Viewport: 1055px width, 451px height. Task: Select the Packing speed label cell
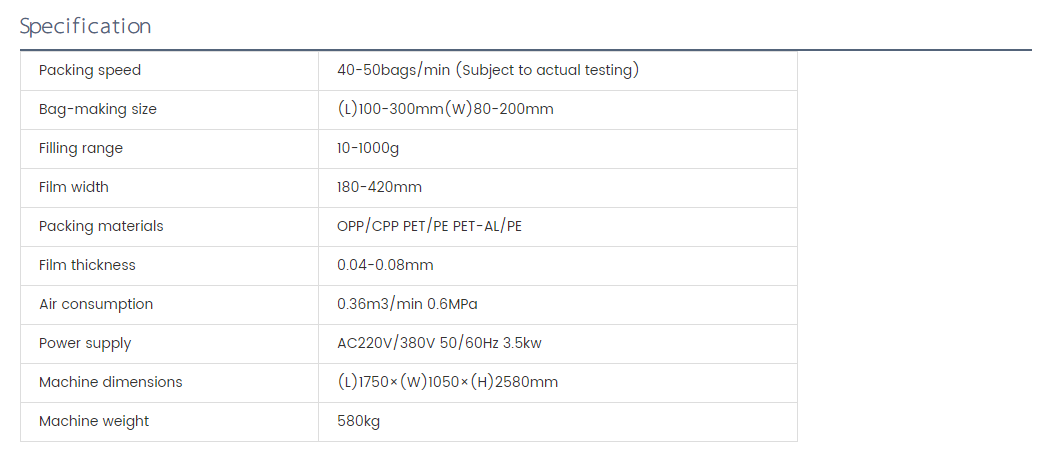(x=90, y=70)
